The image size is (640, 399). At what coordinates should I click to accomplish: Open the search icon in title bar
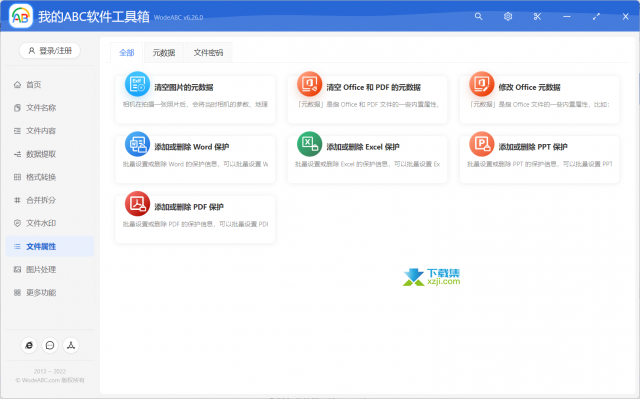(478, 16)
